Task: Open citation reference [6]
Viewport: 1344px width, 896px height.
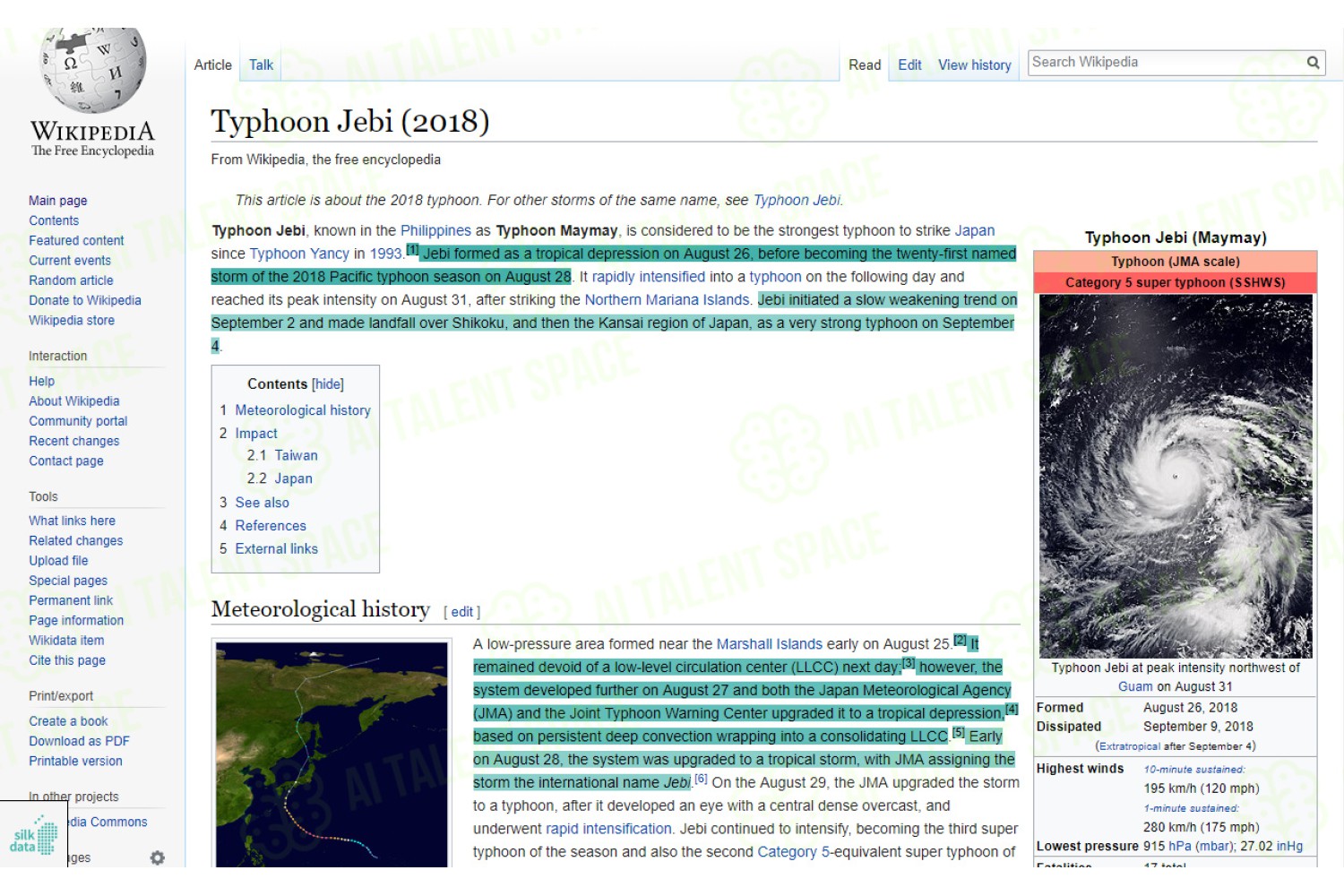Action: click(x=701, y=779)
